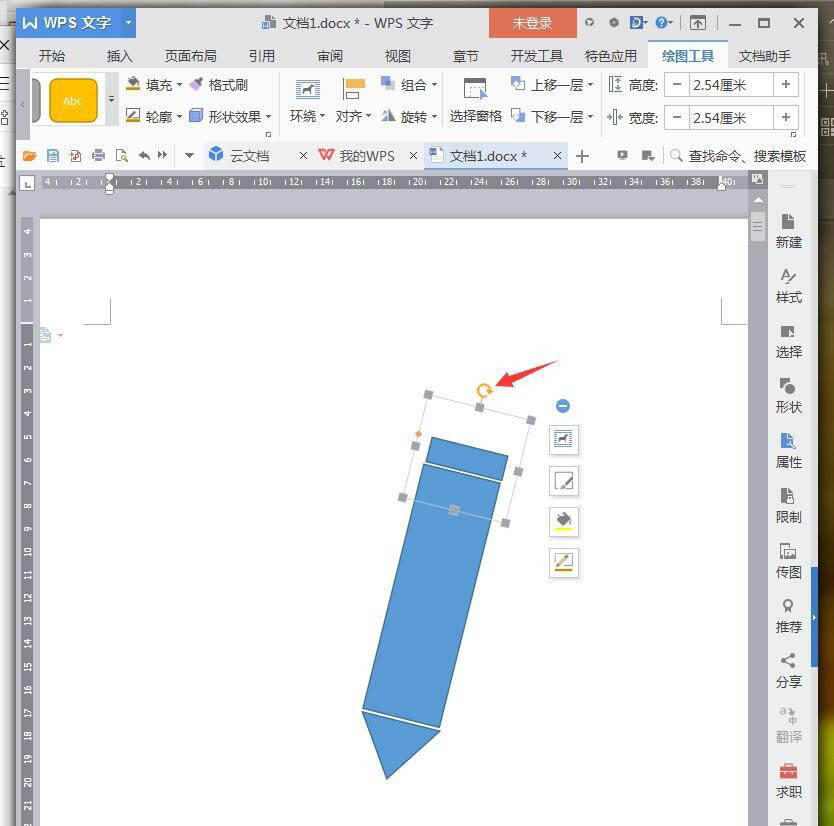Open 传图 in the right sidebar

(x=788, y=561)
